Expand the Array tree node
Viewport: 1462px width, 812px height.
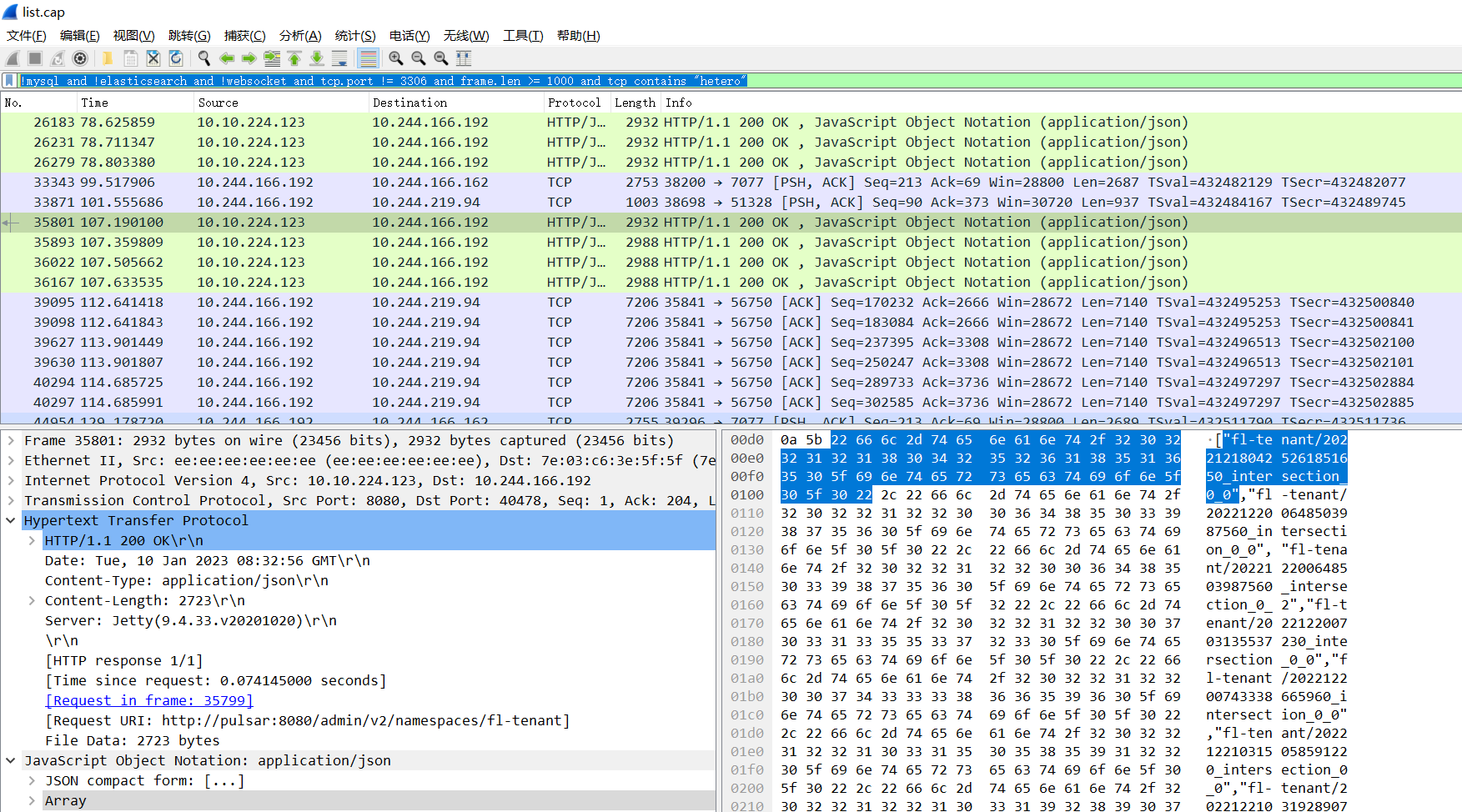(x=32, y=800)
